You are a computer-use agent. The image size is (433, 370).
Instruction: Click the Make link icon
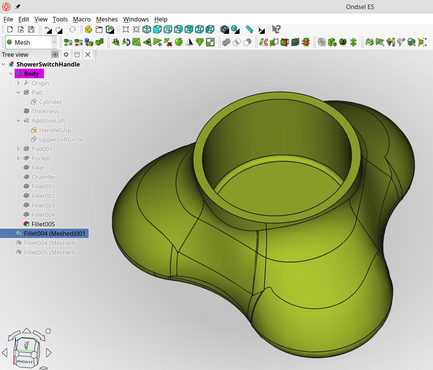pyautogui.click(x=110, y=30)
